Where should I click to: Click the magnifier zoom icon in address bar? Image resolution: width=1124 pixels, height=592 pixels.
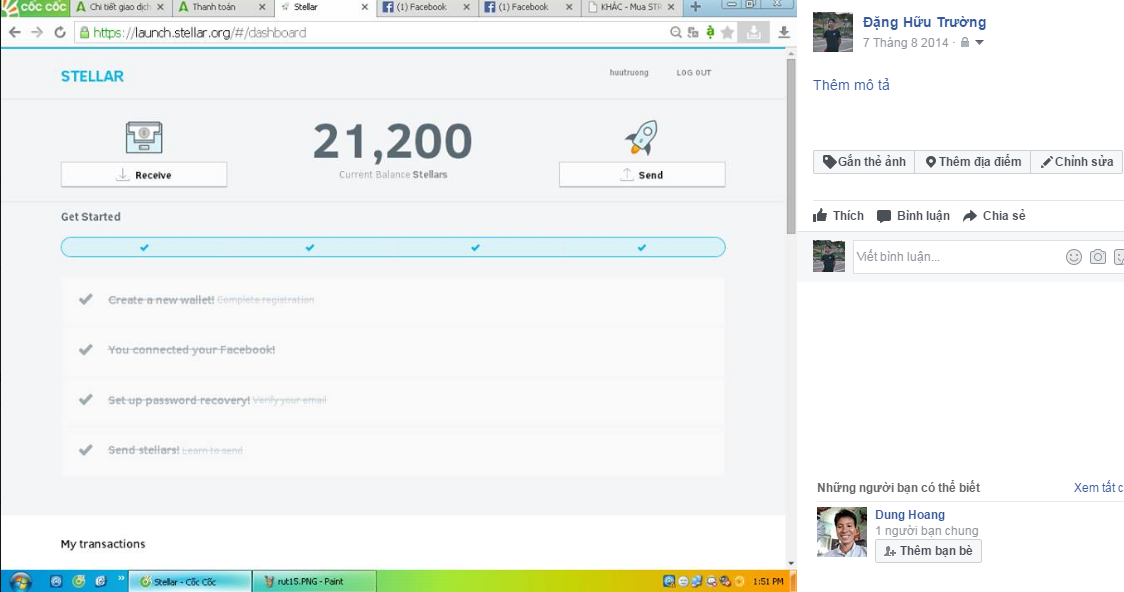coord(675,32)
